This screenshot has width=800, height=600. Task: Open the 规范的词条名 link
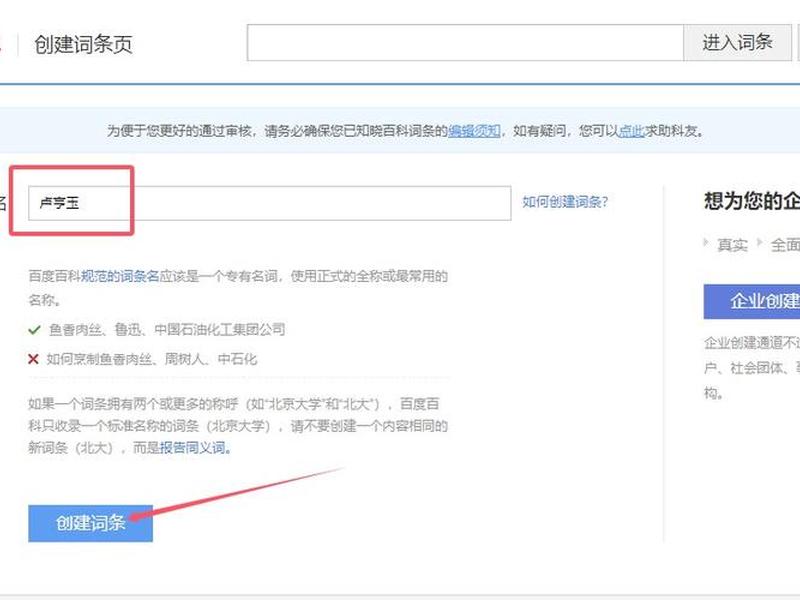(x=120, y=276)
